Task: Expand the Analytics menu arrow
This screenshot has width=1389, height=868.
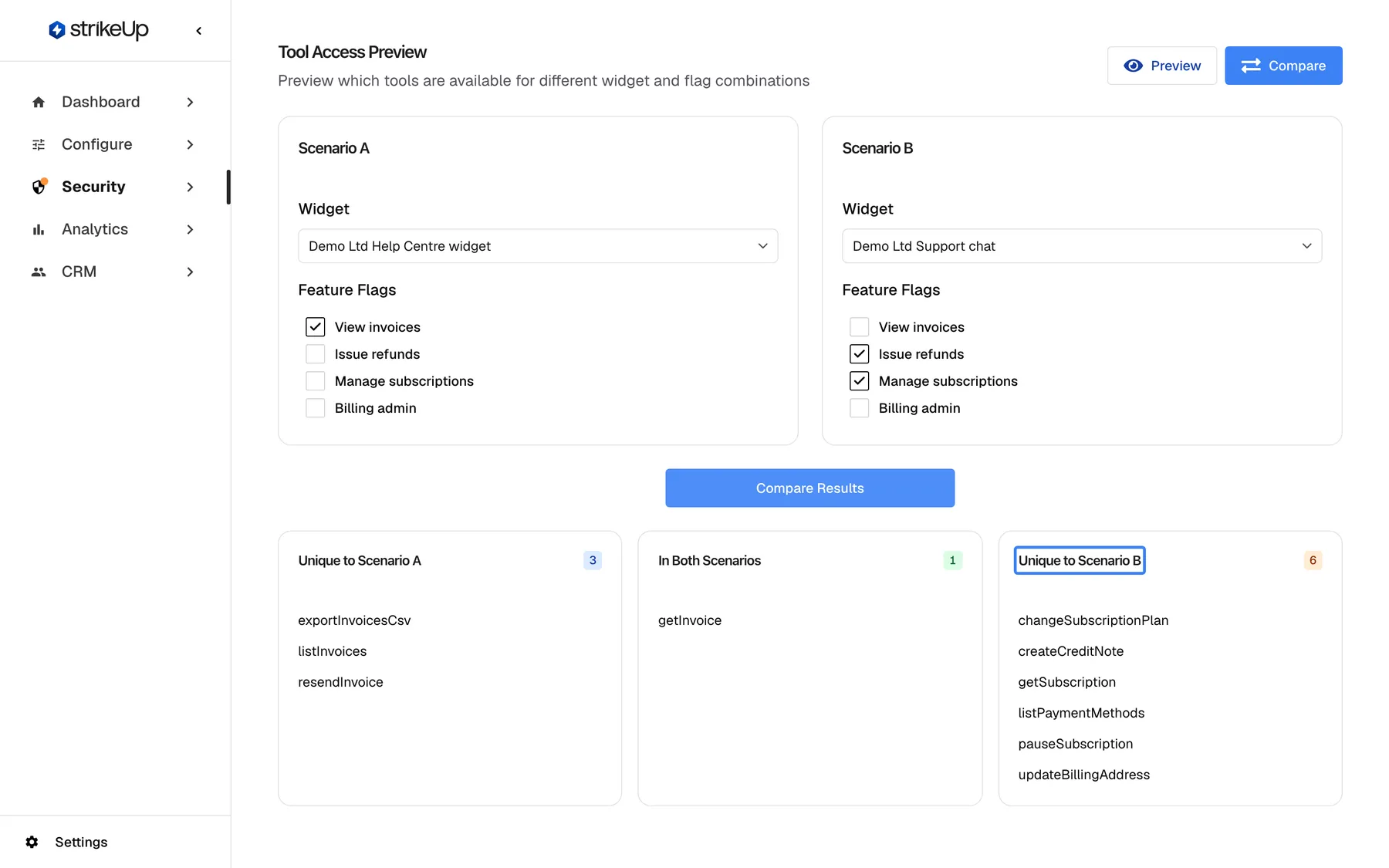Action: click(190, 229)
